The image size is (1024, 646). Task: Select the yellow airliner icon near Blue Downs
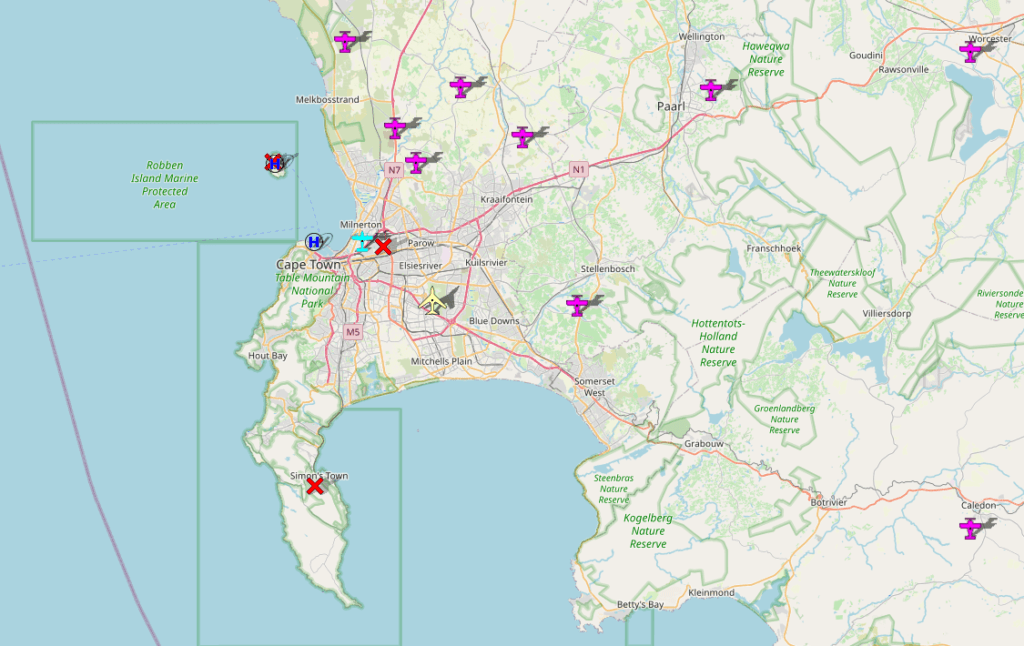[x=432, y=300]
